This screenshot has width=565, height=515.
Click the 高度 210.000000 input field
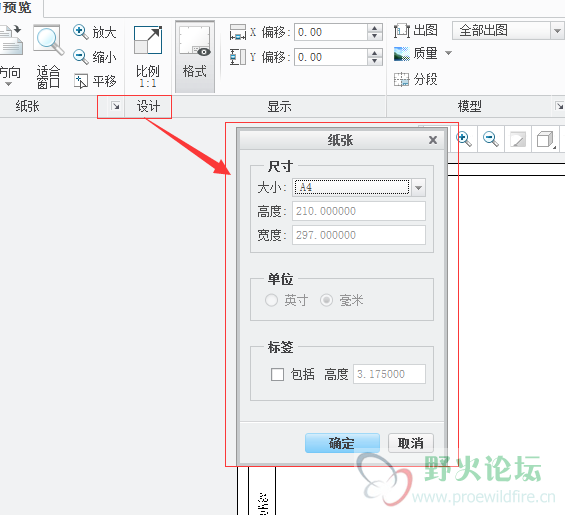click(x=359, y=211)
